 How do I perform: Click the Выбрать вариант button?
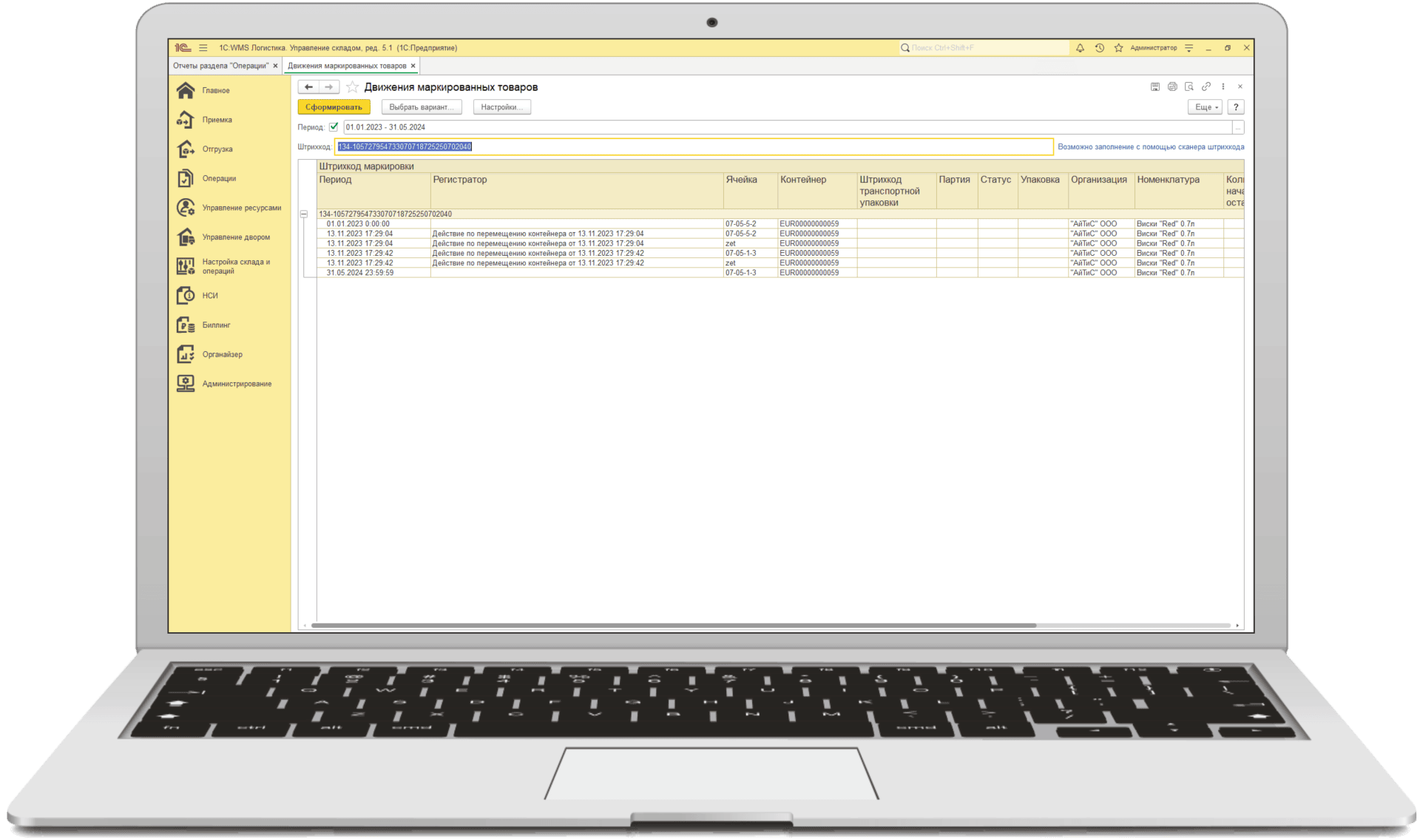422,107
